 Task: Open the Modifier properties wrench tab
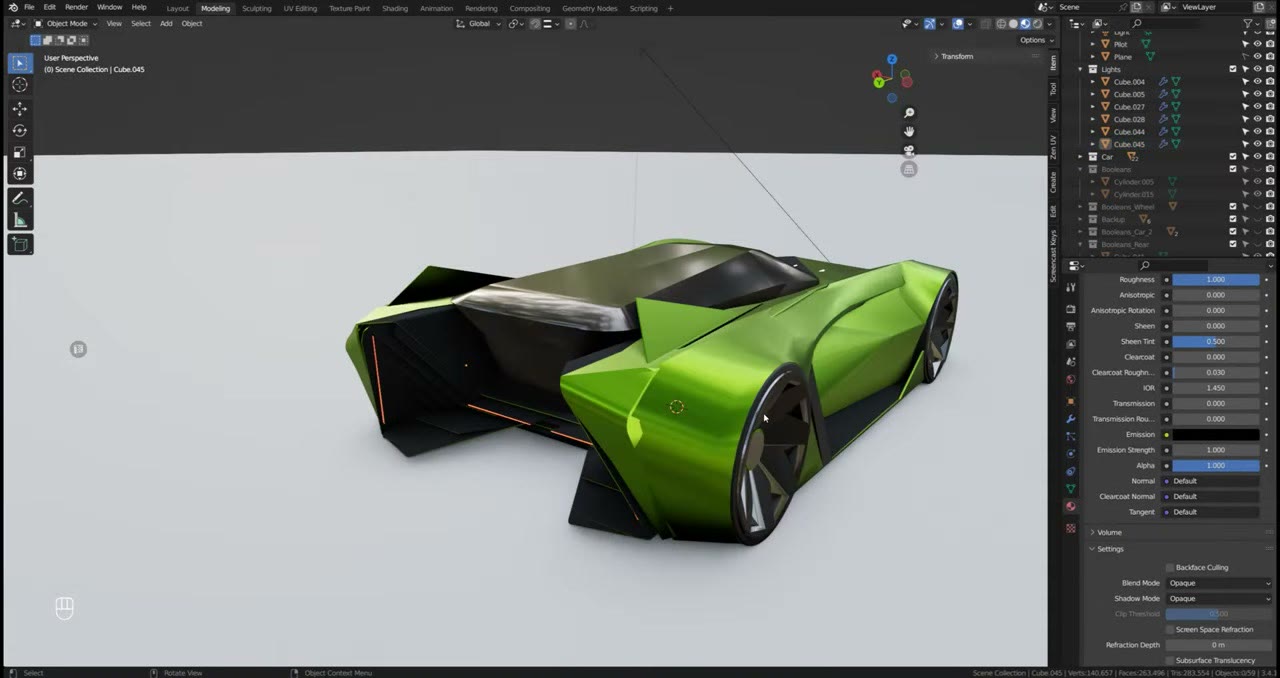tap(1071, 418)
